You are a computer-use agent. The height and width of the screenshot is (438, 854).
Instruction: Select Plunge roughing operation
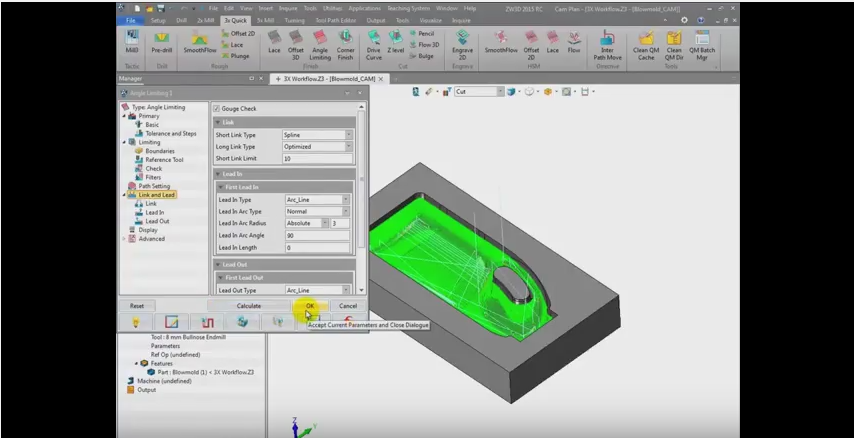235,56
